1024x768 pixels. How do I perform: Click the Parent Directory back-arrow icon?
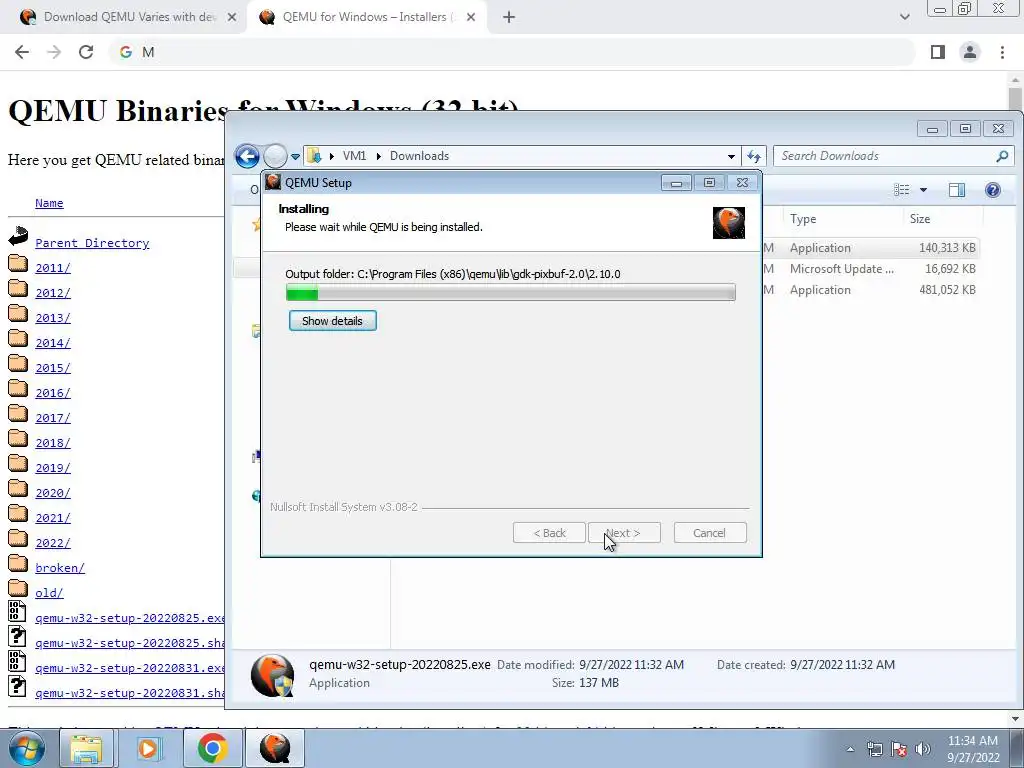coord(18,236)
